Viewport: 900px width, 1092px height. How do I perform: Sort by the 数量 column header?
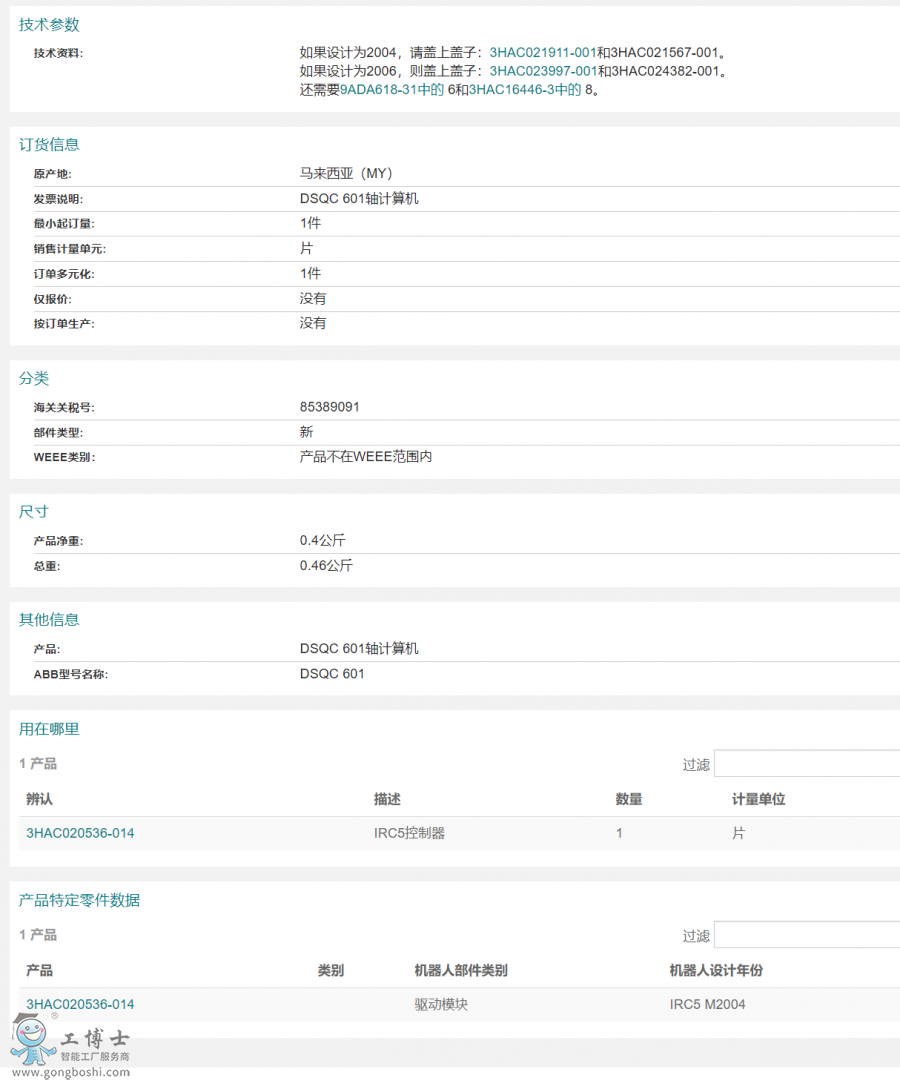629,799
